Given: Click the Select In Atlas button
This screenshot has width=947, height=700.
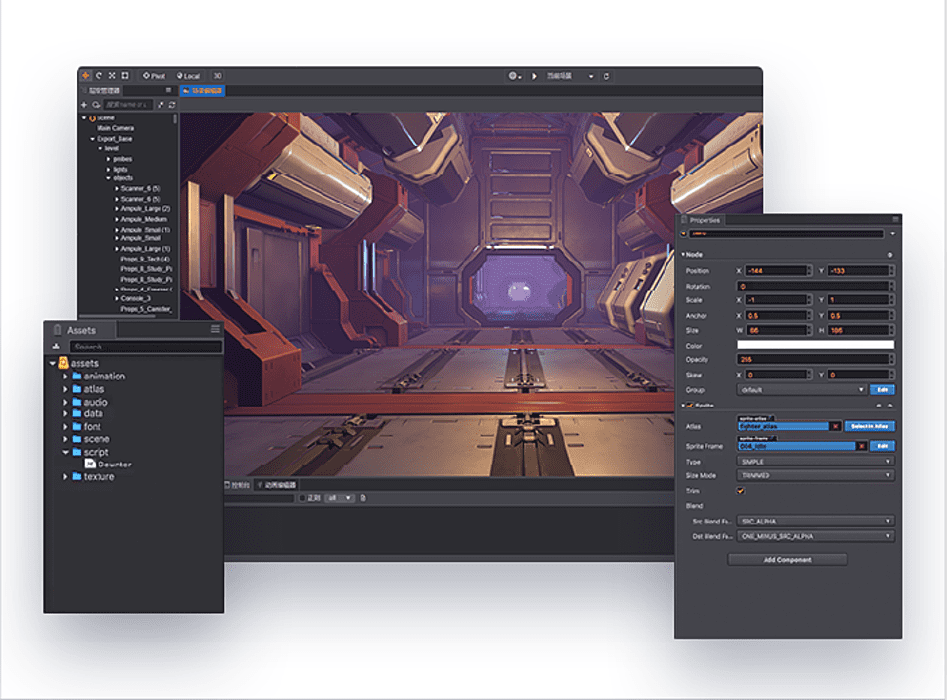Looking at the screenshot, I should tap(868, 425).
